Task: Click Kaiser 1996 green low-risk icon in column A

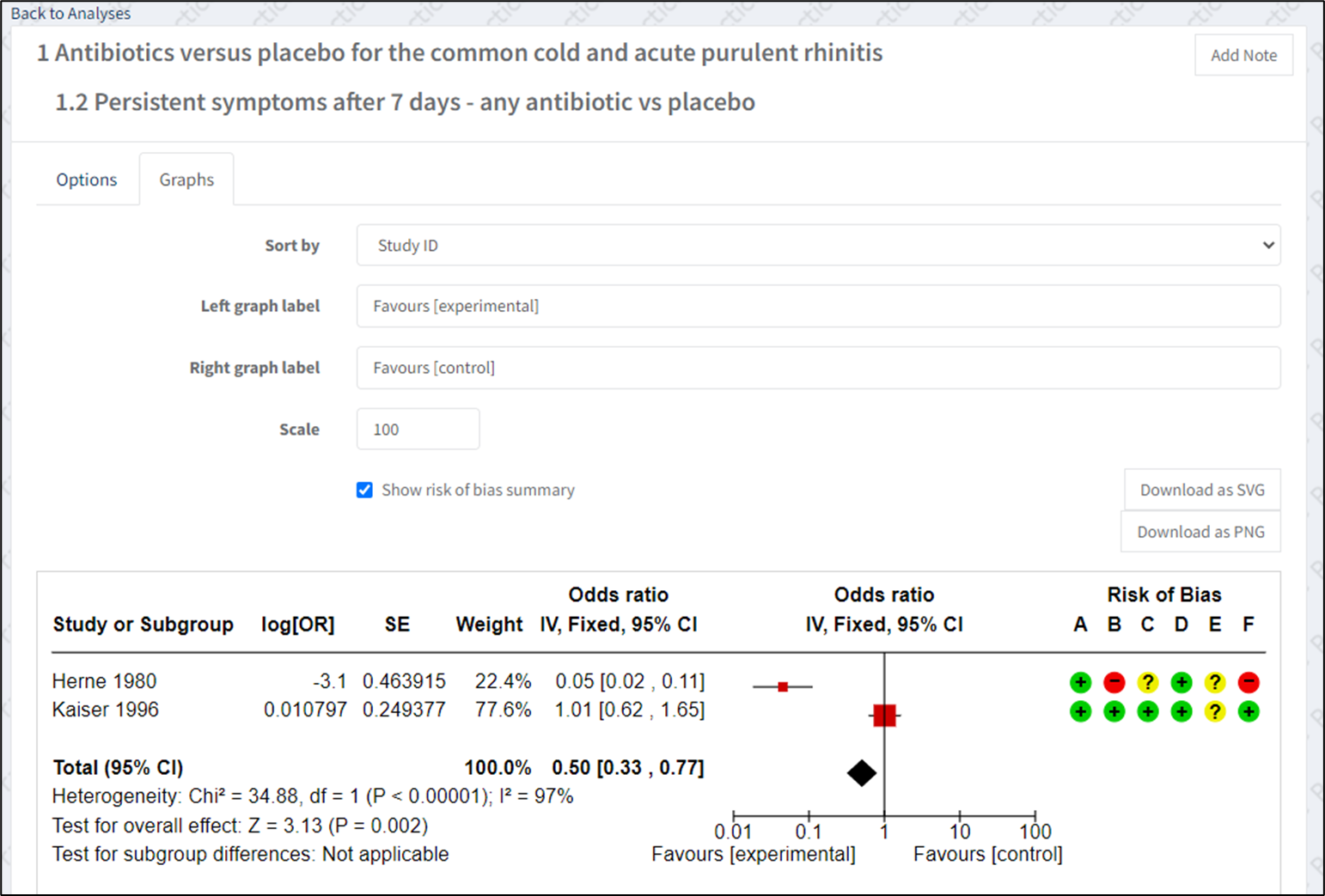Action: pyautogui.click(x=1080, y=711)
